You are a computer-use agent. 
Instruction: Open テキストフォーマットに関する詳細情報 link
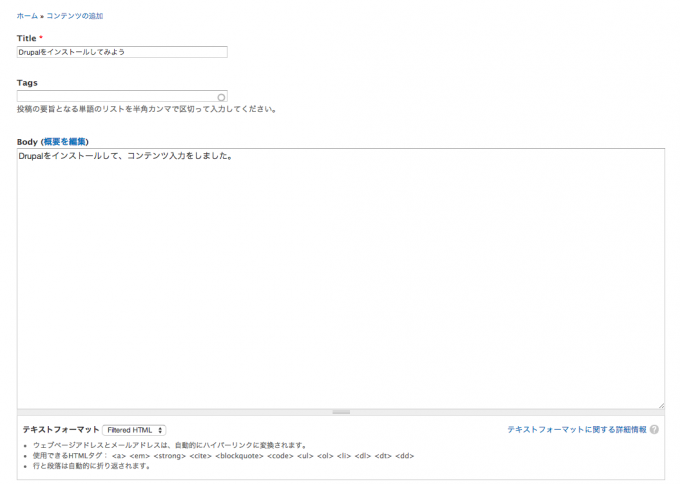(576, 429)
